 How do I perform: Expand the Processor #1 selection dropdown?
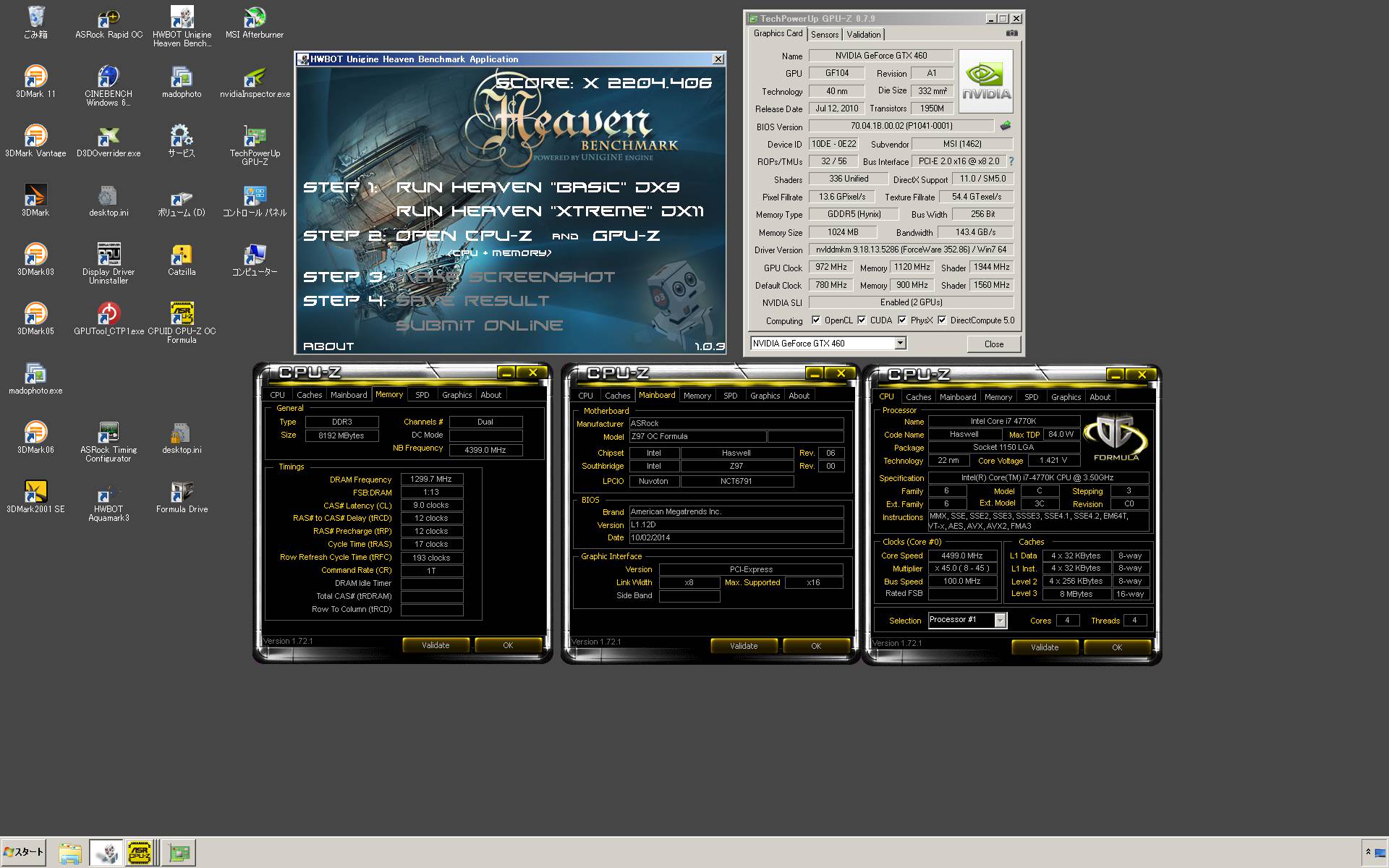(1000, 620)
